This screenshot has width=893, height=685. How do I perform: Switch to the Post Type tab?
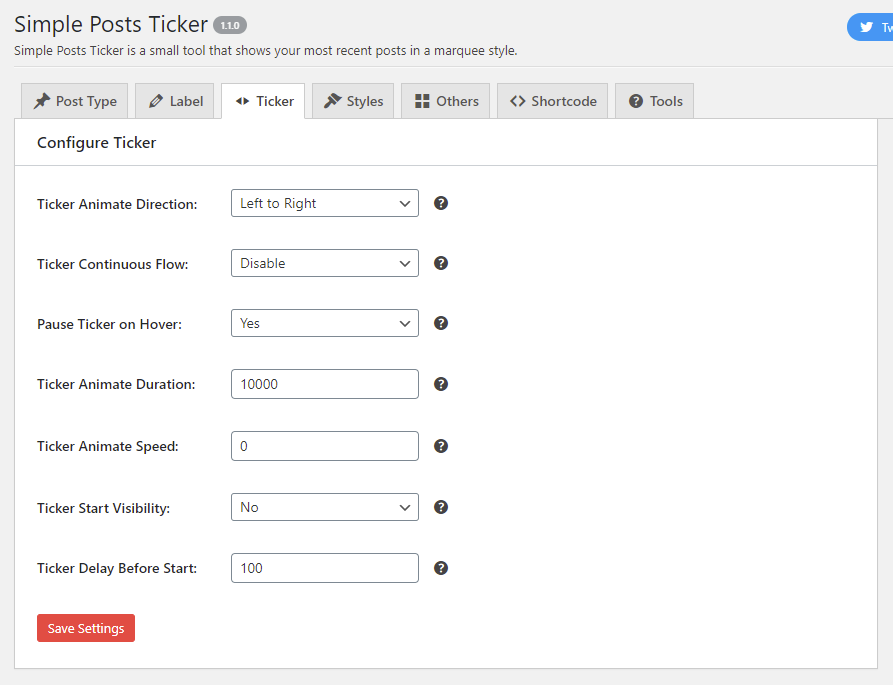75,101
